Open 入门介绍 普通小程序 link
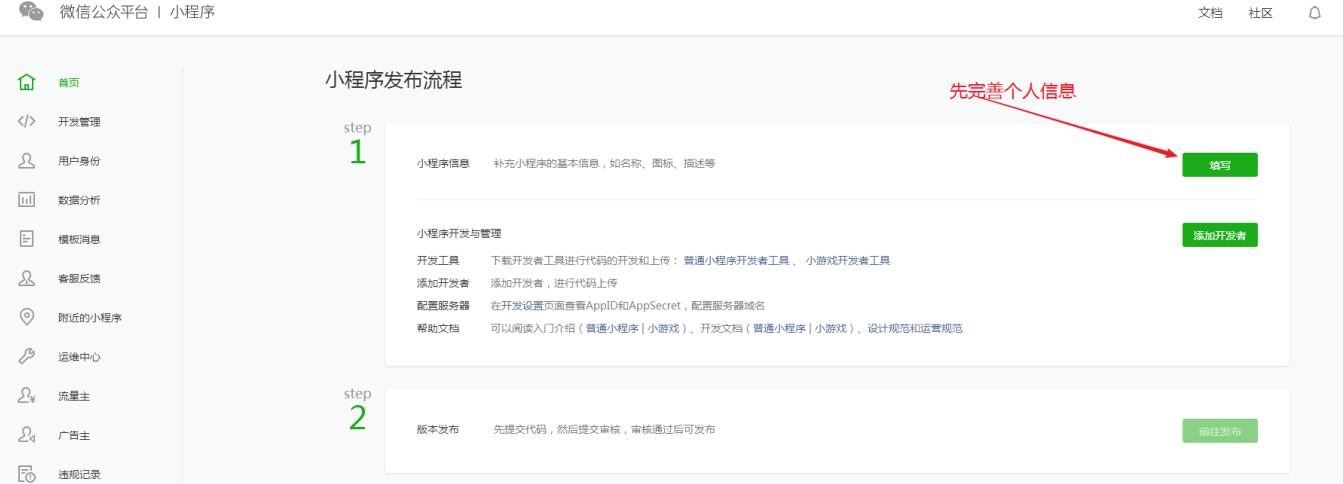The image size is (1343, 484). [x=612, y=328]
